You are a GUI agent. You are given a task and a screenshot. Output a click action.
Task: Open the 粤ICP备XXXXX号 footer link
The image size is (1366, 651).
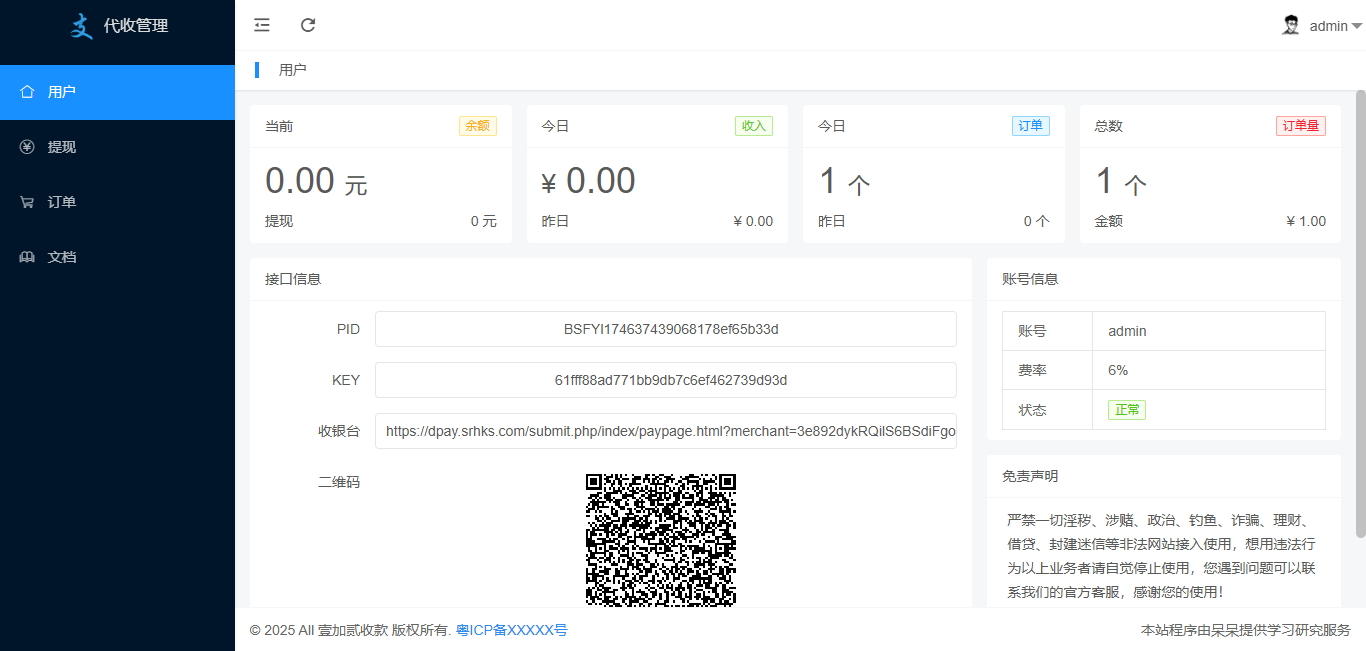(x=511, y=630)
